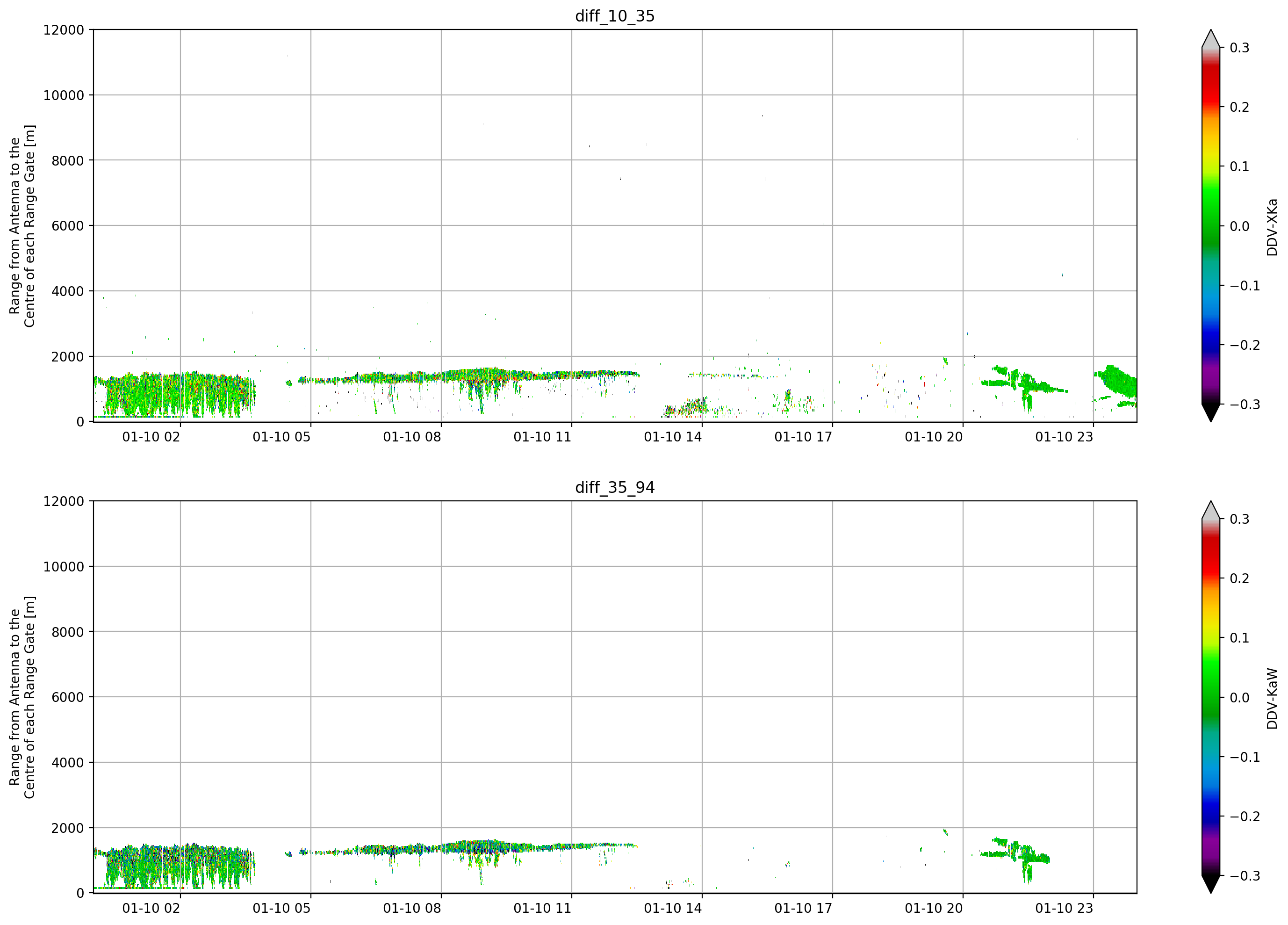Click the 01-10 23 x-tick under diff_10_35
1288x925 pixels.
click(1064, 437)
